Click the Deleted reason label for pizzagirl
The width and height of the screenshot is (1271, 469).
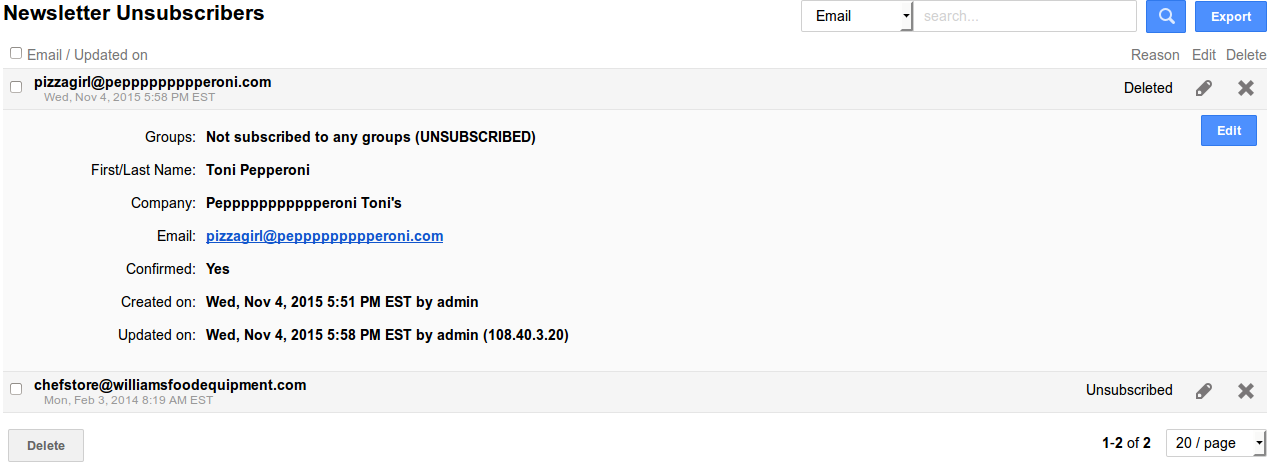(x=1148, y=88)
